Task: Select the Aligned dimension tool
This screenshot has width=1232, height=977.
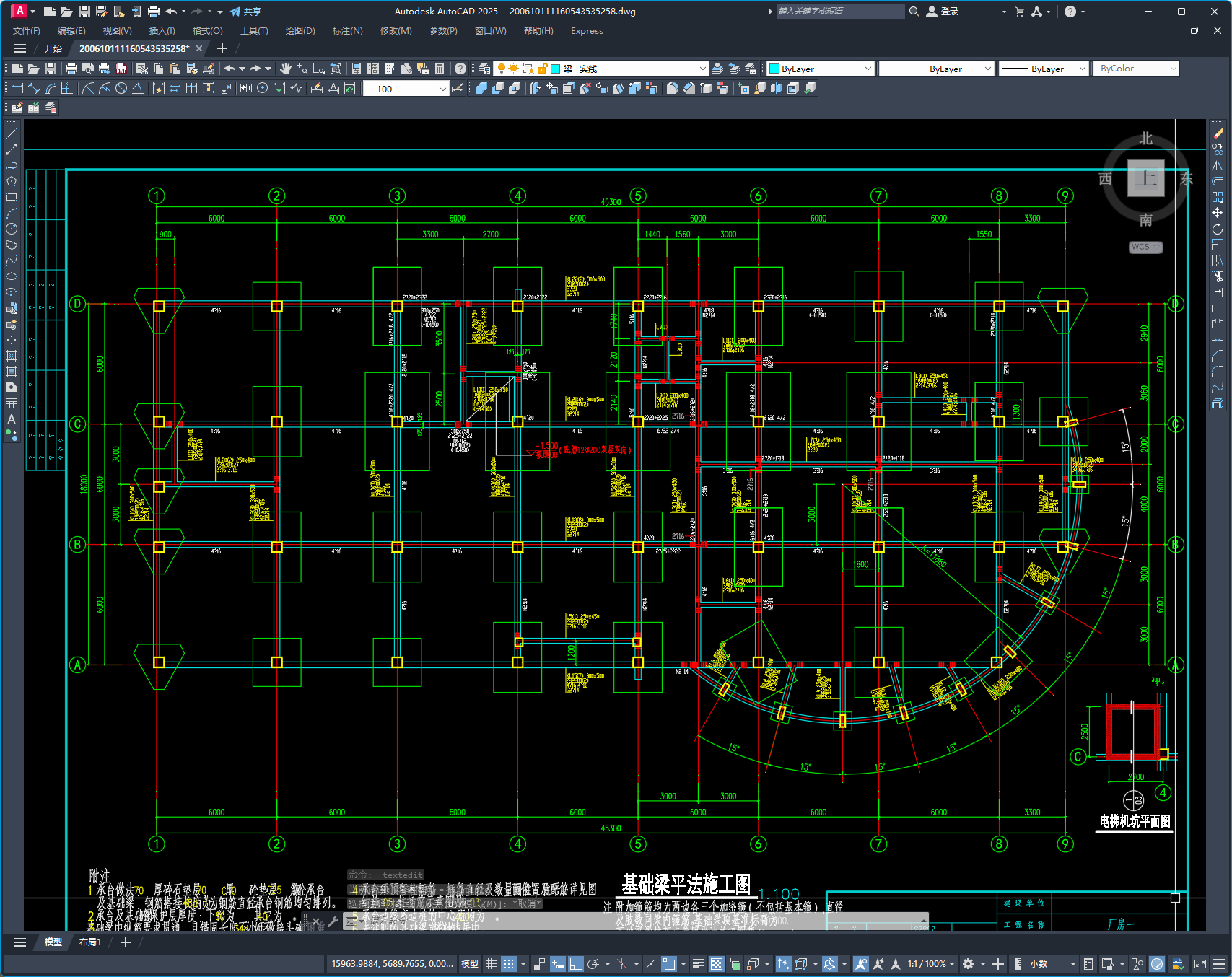Action: pyautogui.click(x=34, y=88)
